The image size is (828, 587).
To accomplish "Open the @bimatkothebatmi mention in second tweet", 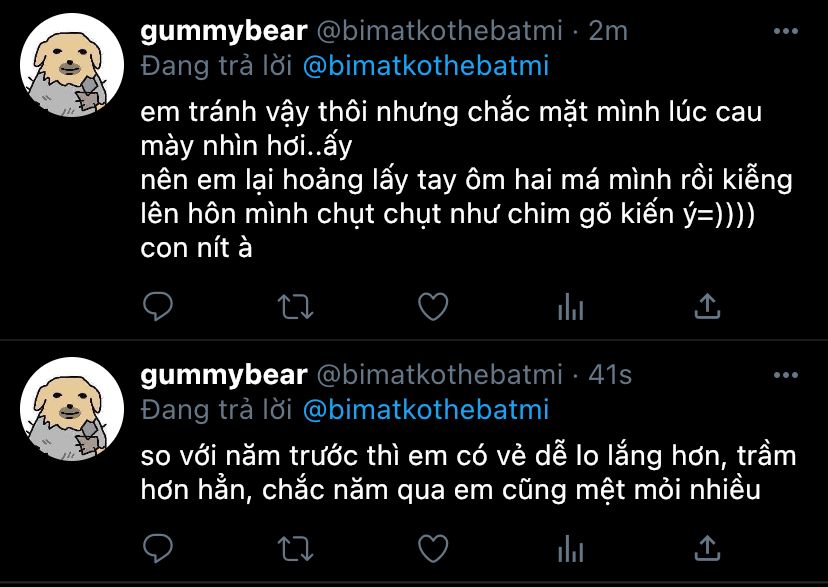I will pos(426,410).
